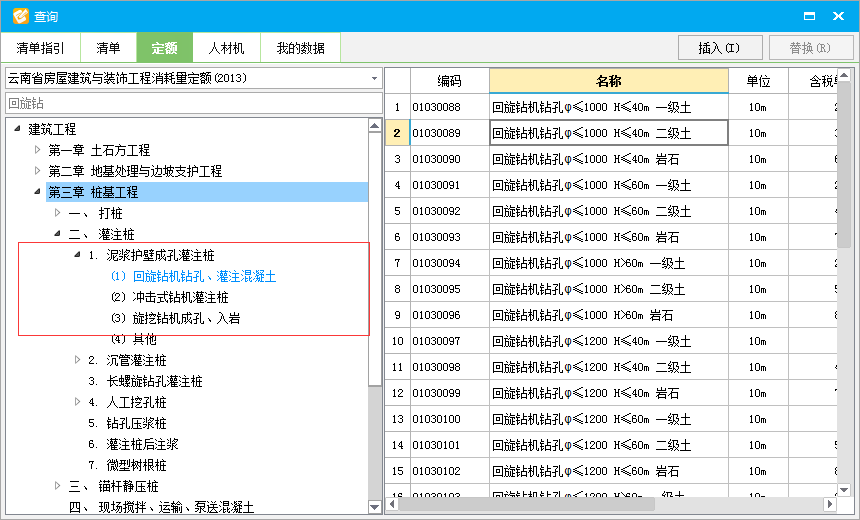
Task: Maximize the 查询 window
Action: point(809,16)
